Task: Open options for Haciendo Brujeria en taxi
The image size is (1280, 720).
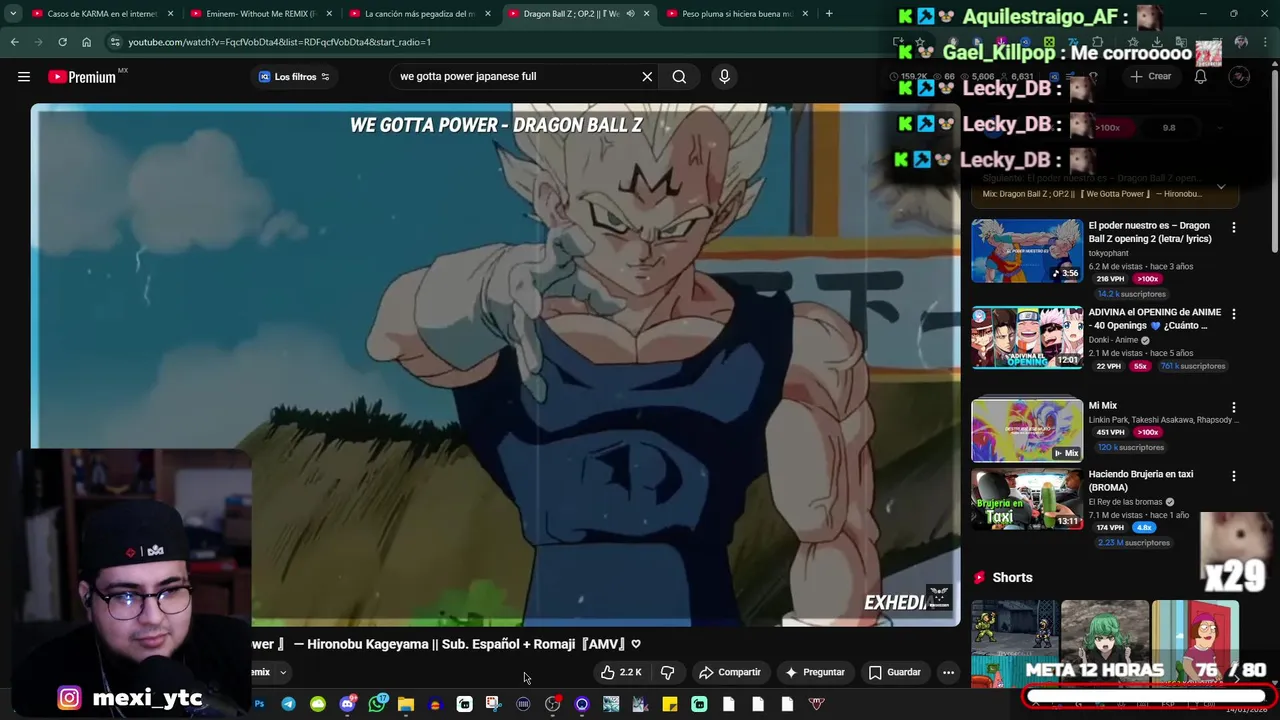Action: pos(1234,476)
